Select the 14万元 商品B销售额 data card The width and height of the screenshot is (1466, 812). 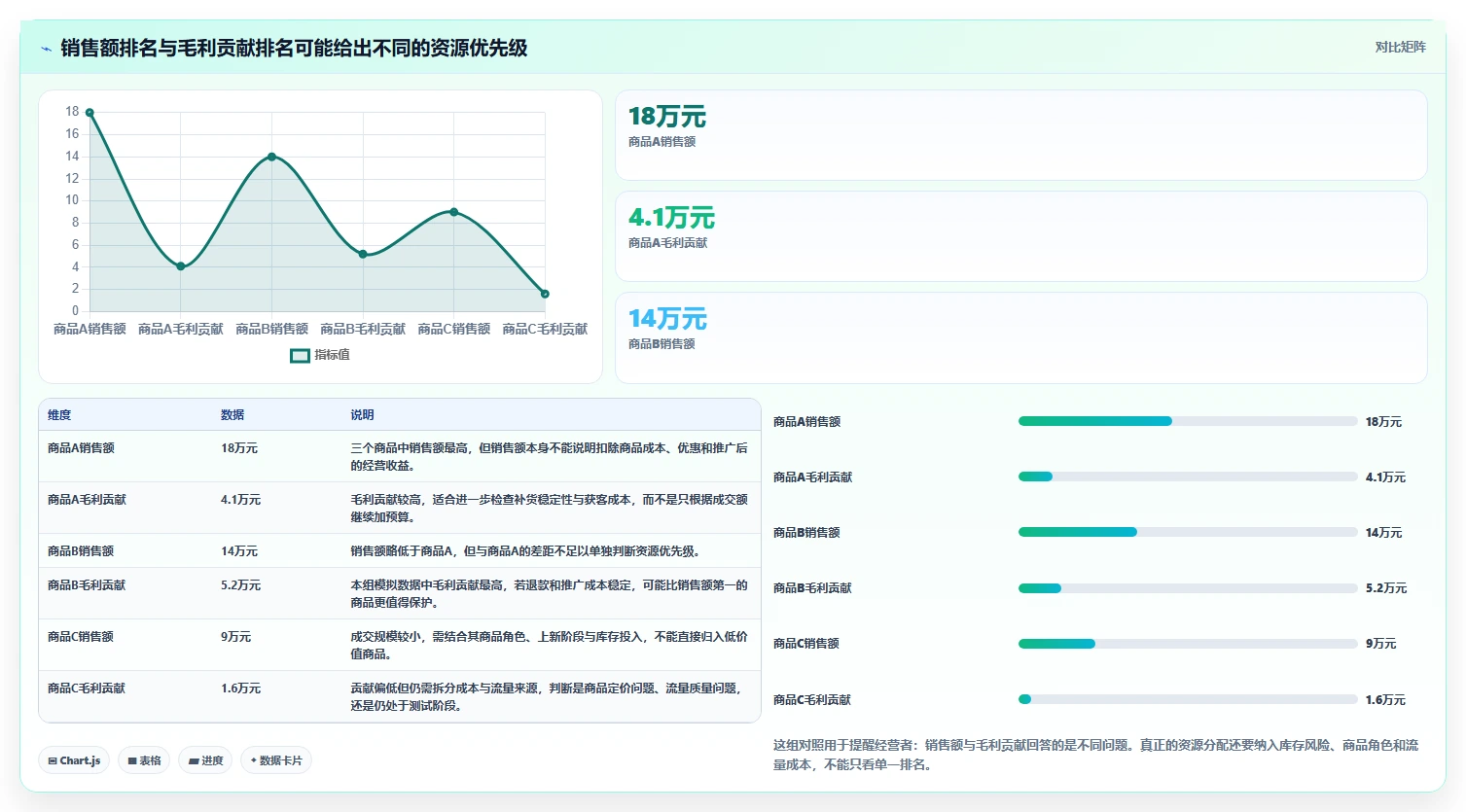1020,337
